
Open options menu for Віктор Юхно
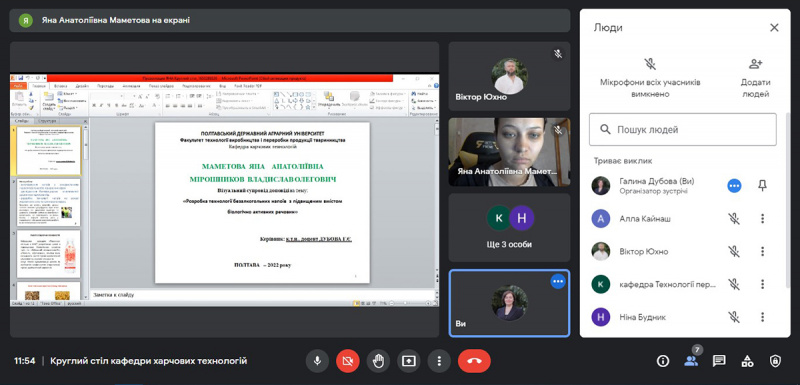[762, 251]
